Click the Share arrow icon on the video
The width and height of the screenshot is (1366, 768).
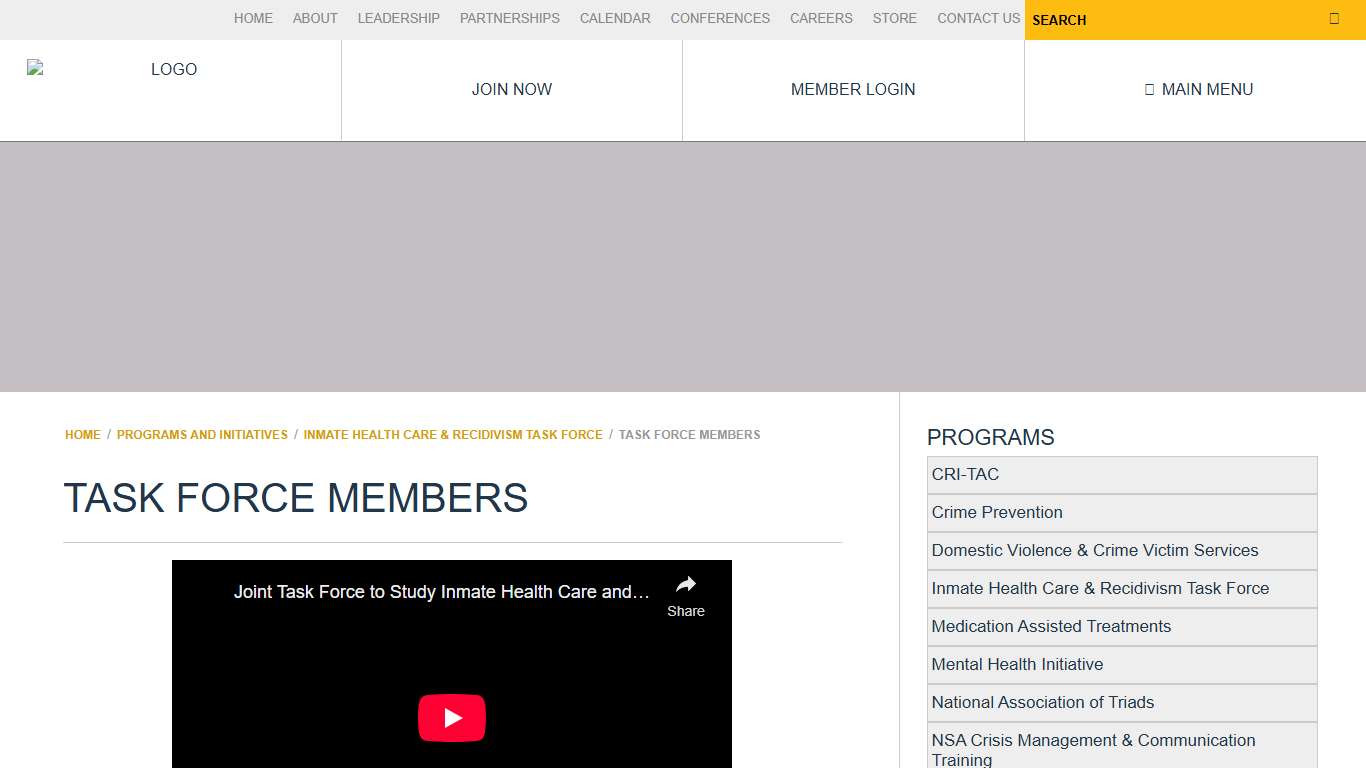pyautogui.click(x=685, y=585)
